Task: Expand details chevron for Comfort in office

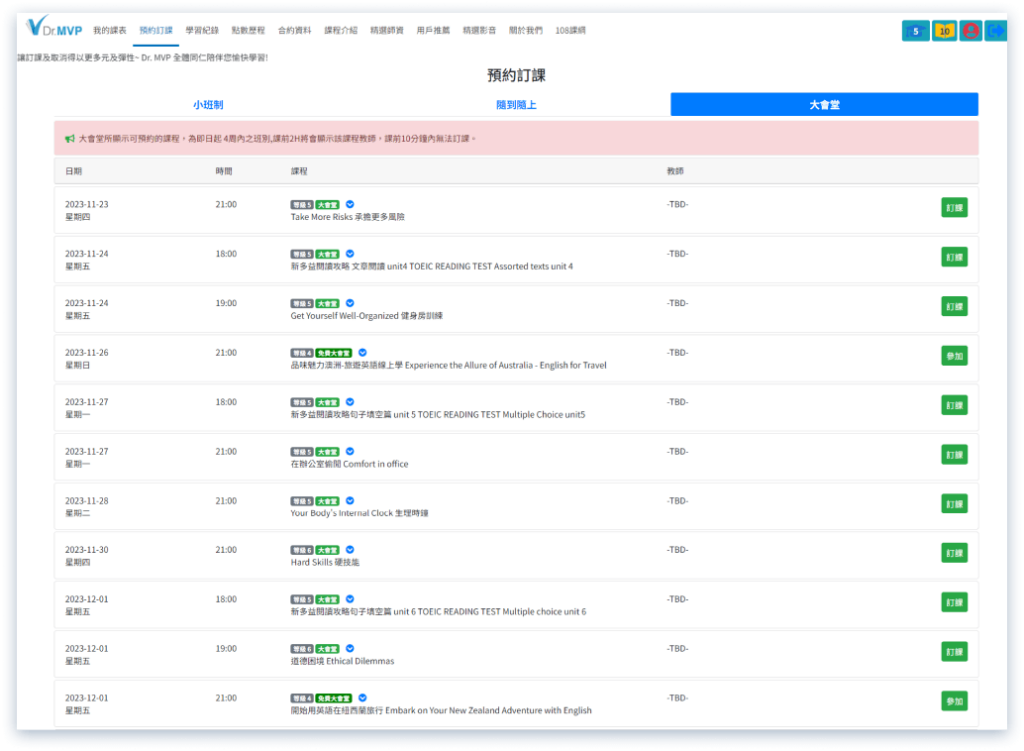Action: point(350,451)
